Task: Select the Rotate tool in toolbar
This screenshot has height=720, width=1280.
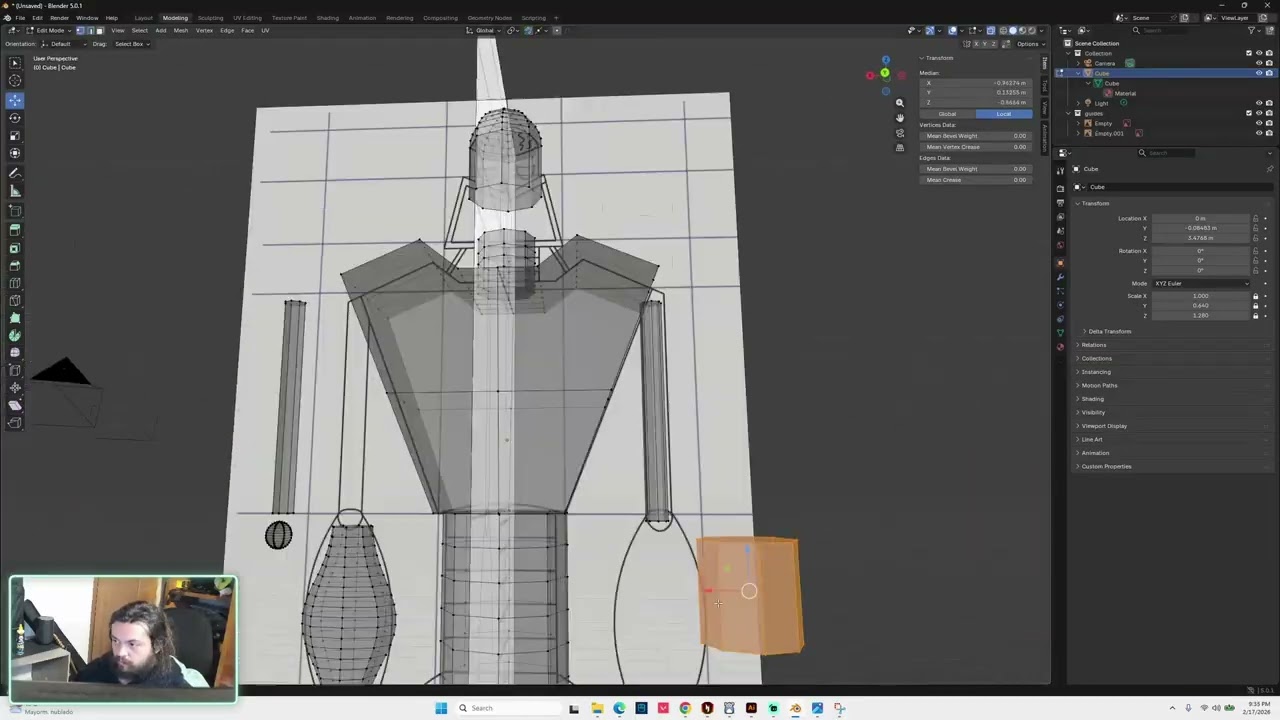Action: pos(15,118)
